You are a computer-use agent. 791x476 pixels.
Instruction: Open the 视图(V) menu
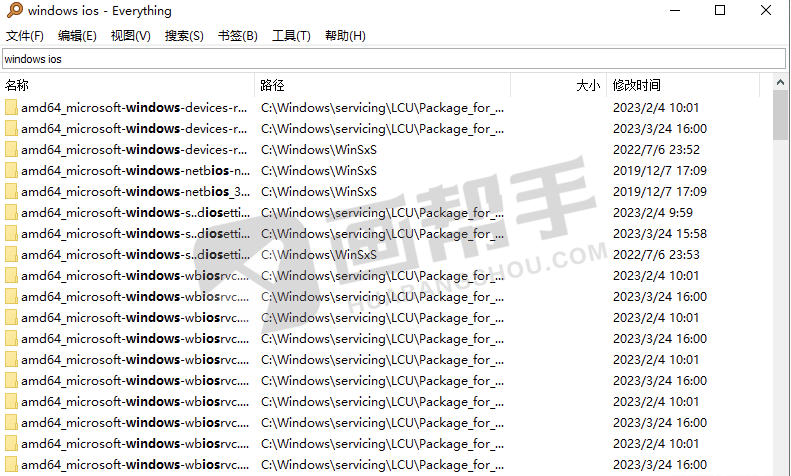[x=131, y=36]
